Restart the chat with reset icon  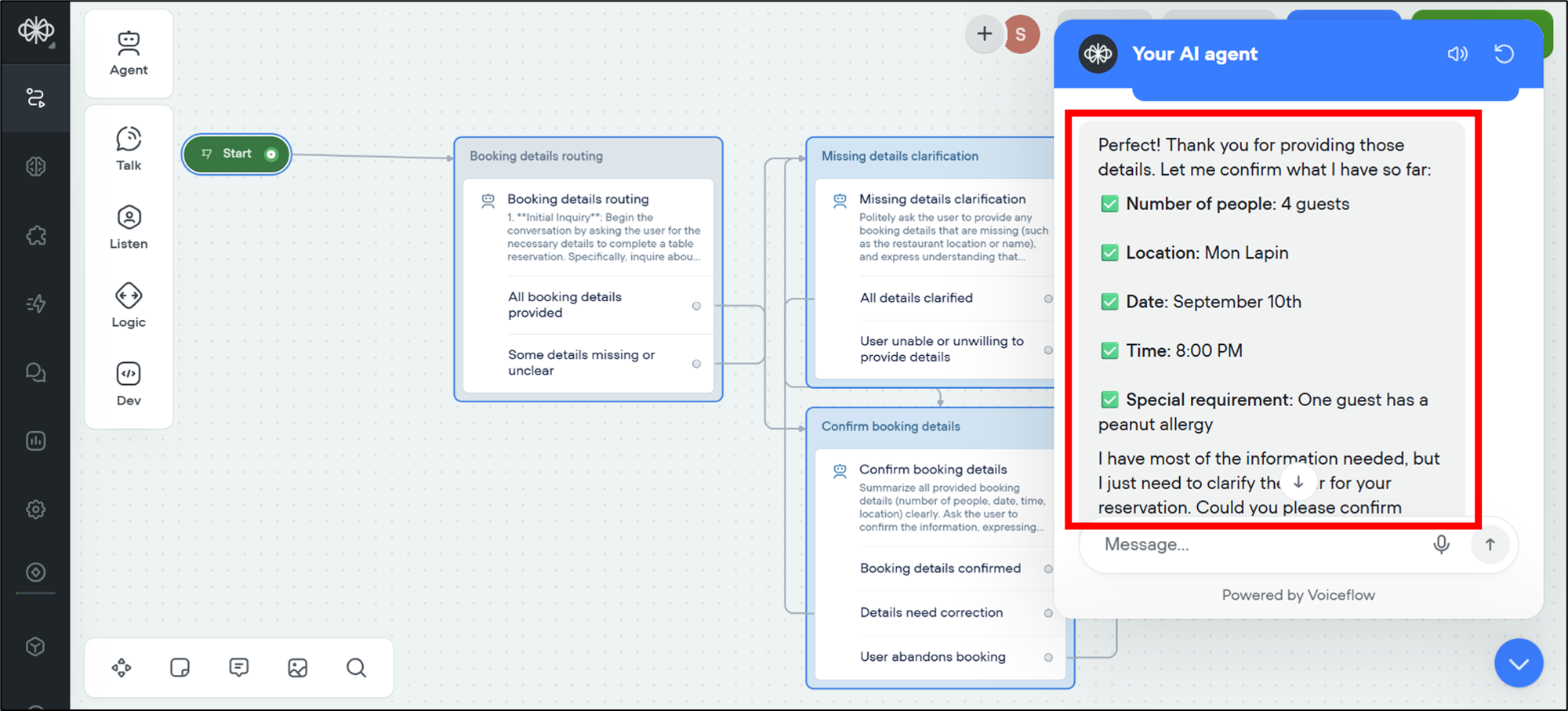(1504, 54)
